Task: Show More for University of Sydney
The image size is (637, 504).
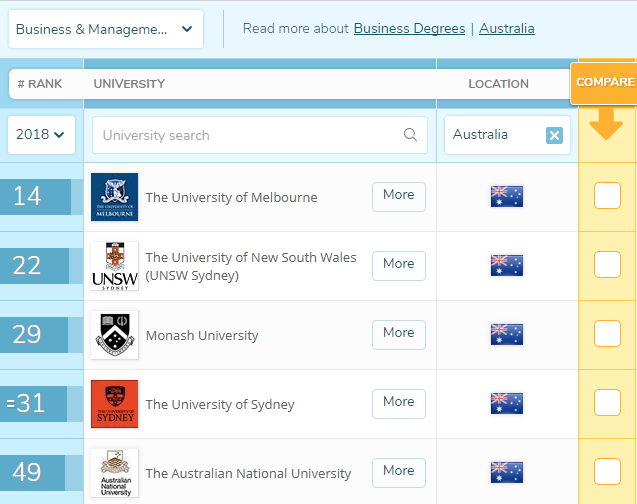Action: [x=399, y=404]
